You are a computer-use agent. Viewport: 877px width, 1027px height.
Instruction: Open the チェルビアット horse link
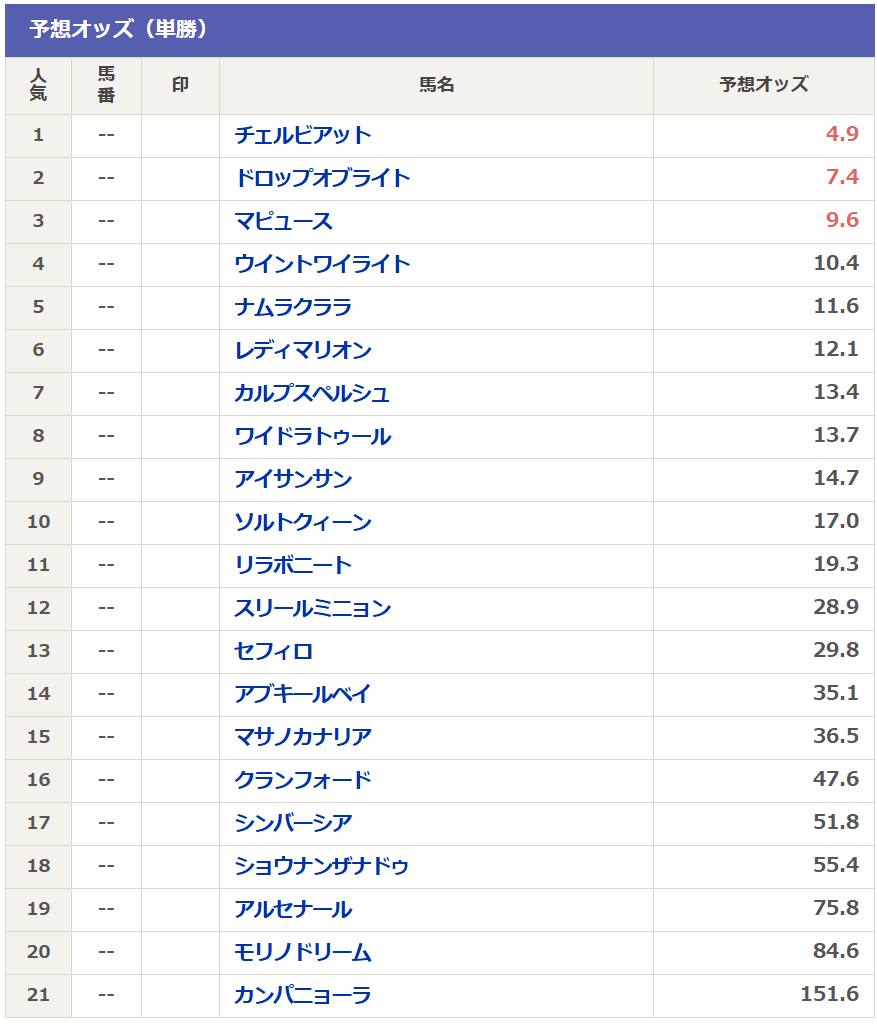click(302, 135)
